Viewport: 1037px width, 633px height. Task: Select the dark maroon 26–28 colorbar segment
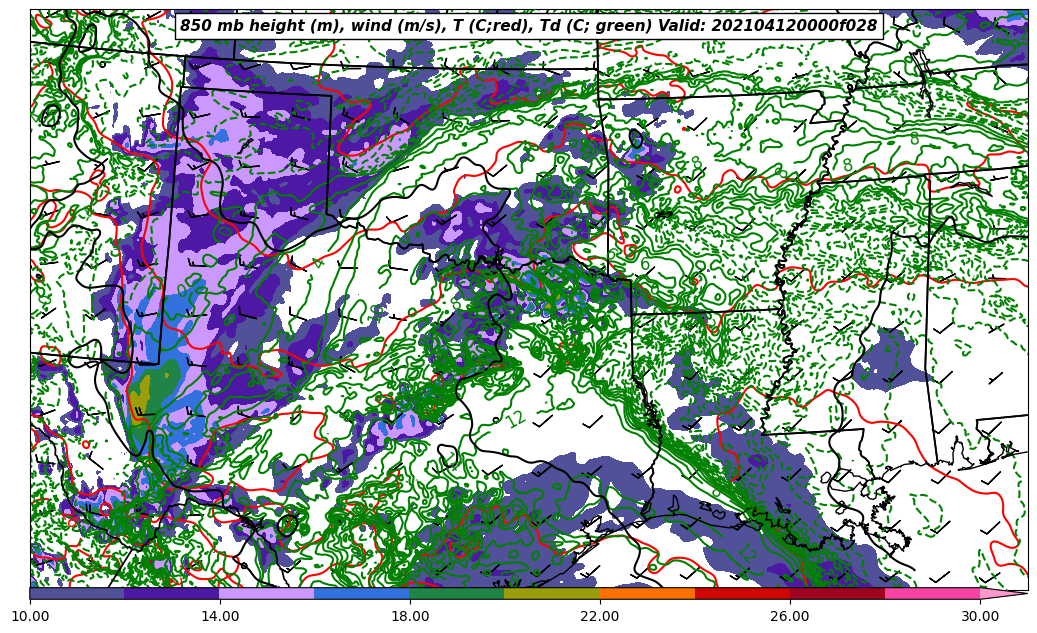[837, 593]
